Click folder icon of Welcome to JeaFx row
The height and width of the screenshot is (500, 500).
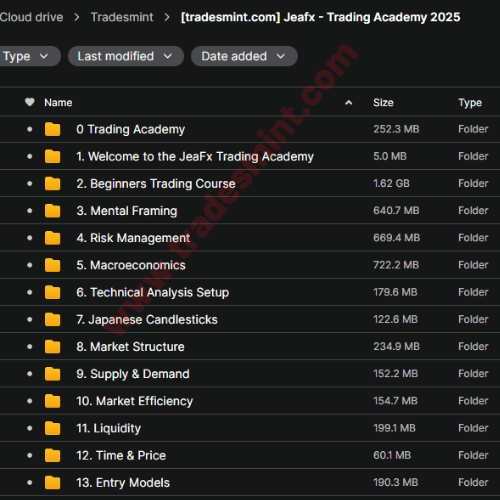point(53,156)
